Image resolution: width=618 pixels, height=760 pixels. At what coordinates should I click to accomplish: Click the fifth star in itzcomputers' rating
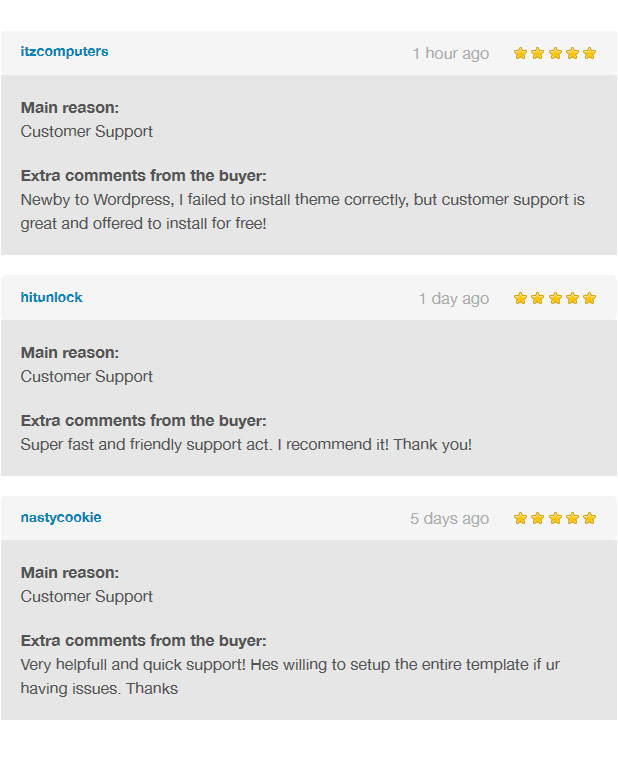click(x=589, y=53)
